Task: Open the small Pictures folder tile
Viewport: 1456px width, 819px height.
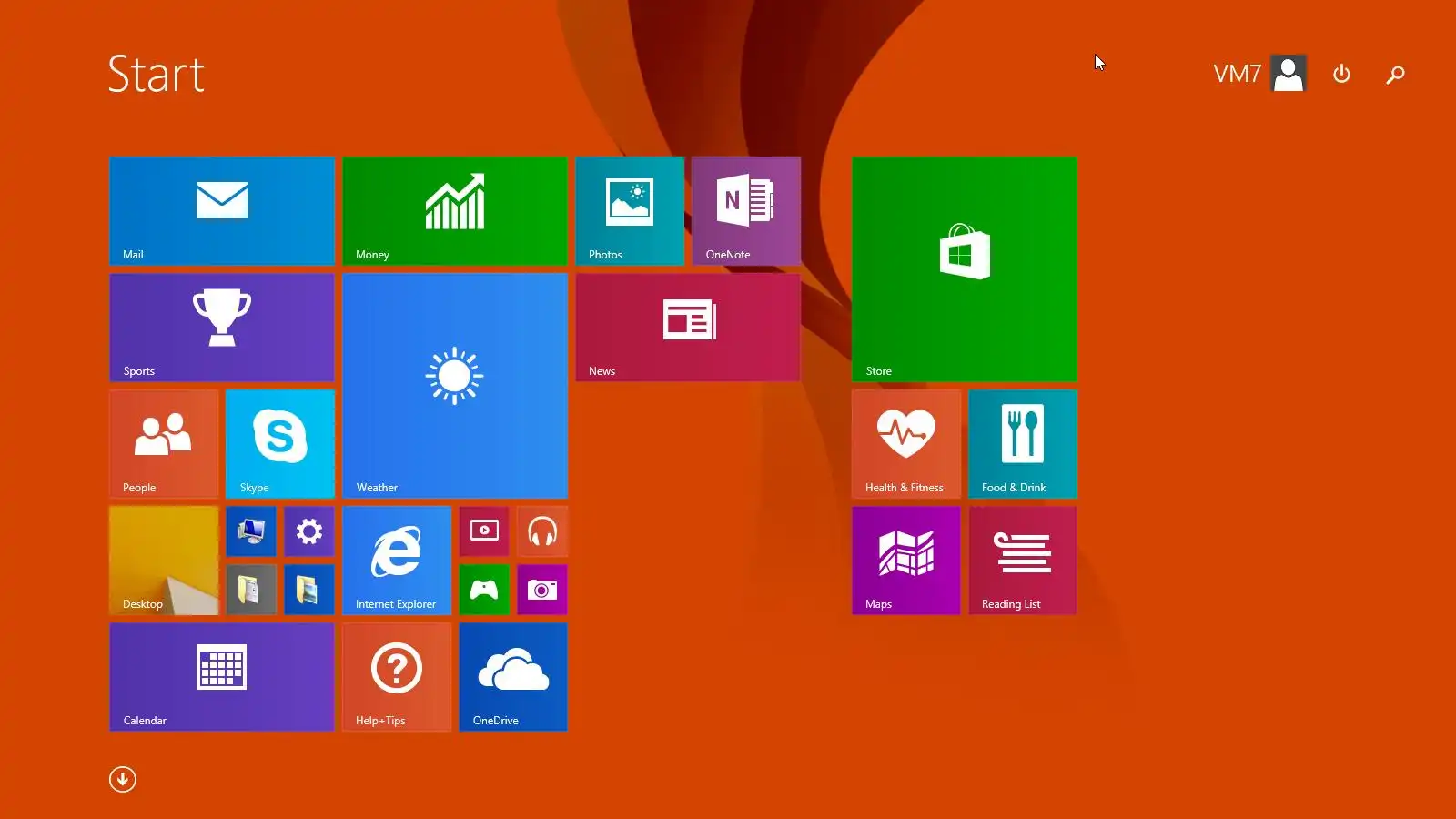Action: tap(309, 590)
